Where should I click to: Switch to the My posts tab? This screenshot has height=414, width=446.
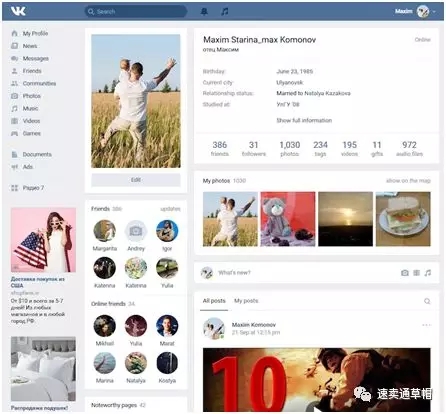click(246, 301)
